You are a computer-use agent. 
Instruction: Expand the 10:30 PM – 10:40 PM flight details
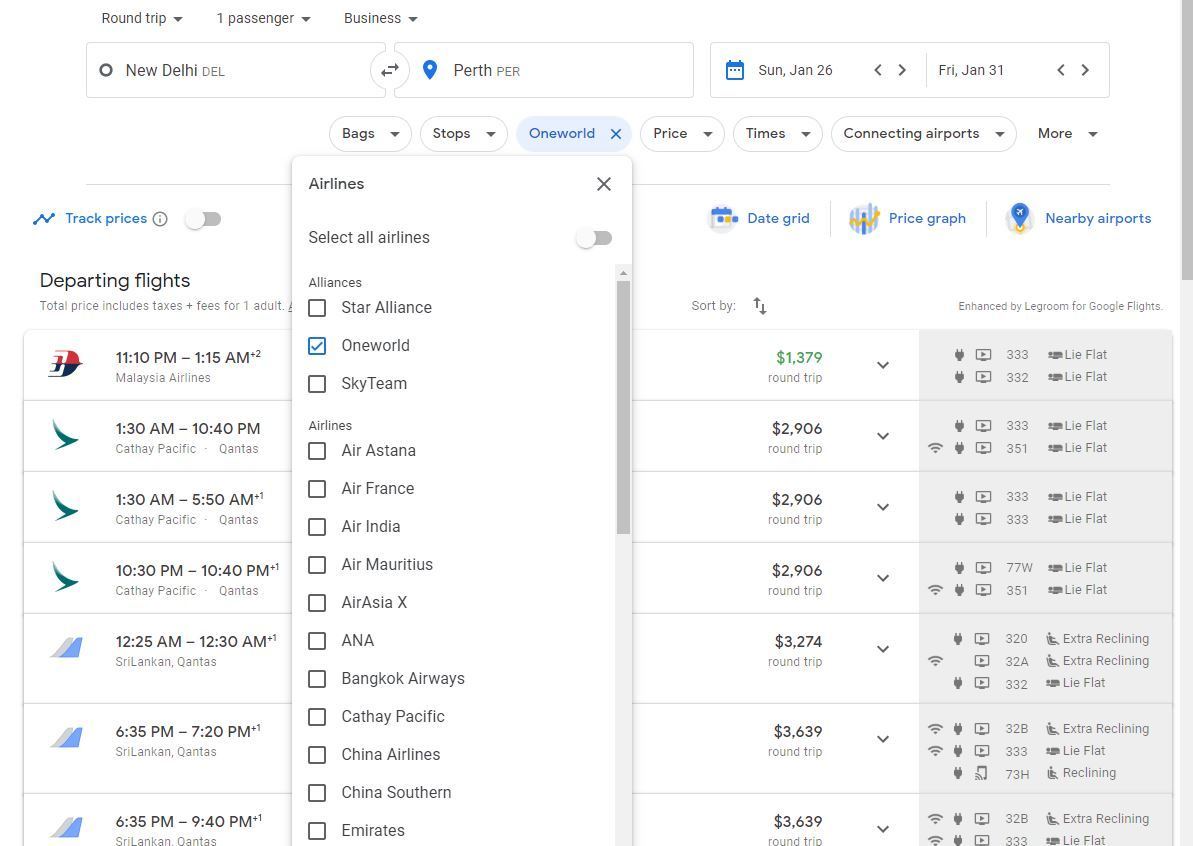(883, 577)
